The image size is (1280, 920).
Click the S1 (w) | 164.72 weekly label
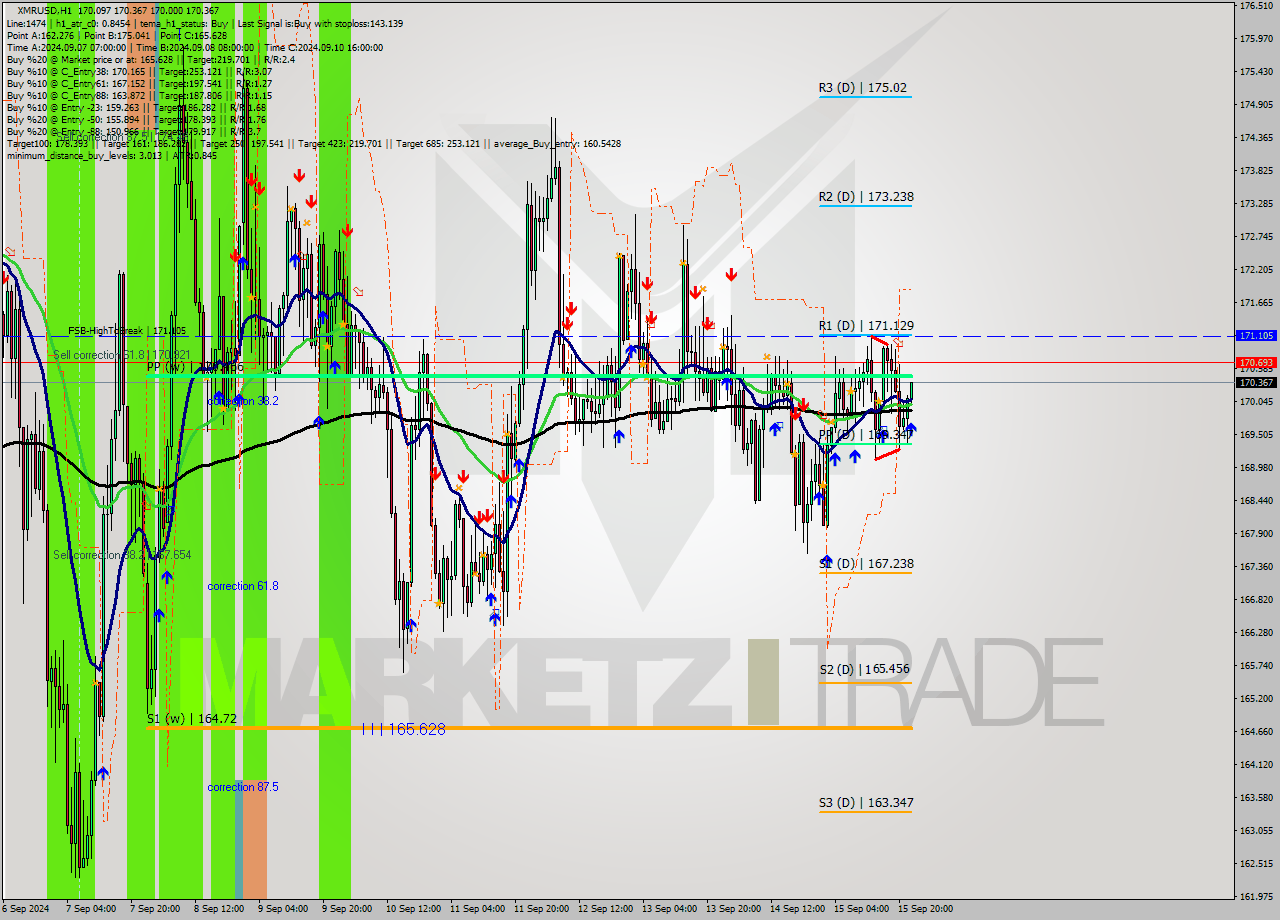click(192, 719)
